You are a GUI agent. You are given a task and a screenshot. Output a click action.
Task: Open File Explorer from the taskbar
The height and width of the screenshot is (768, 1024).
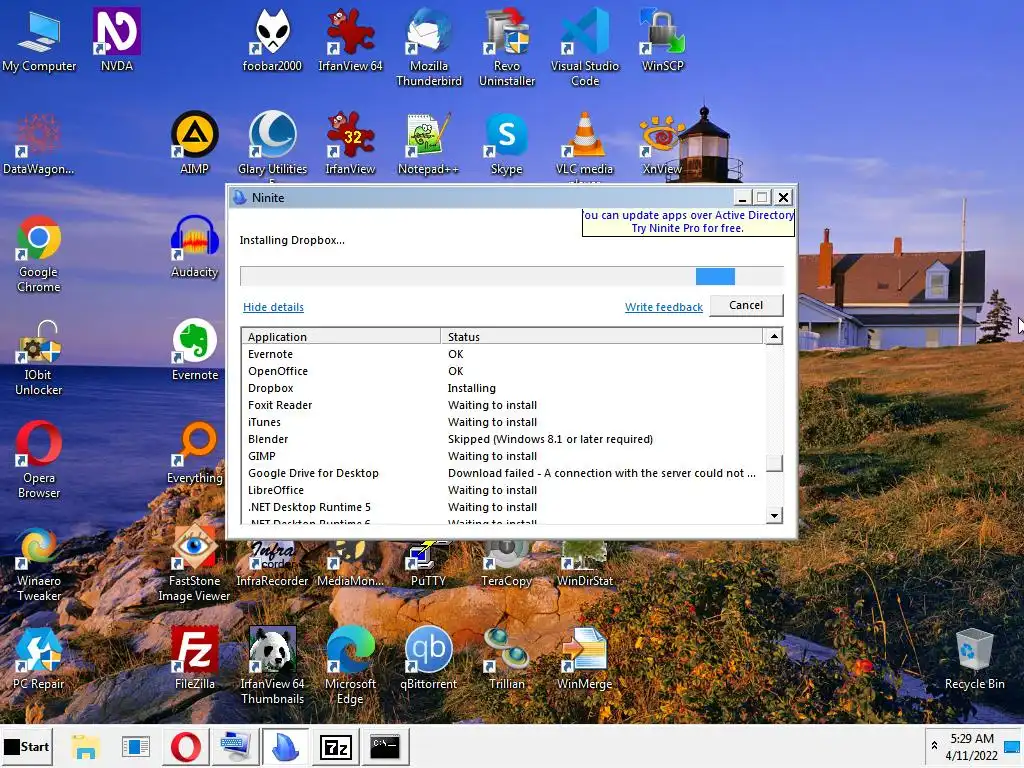coord(86,746)
